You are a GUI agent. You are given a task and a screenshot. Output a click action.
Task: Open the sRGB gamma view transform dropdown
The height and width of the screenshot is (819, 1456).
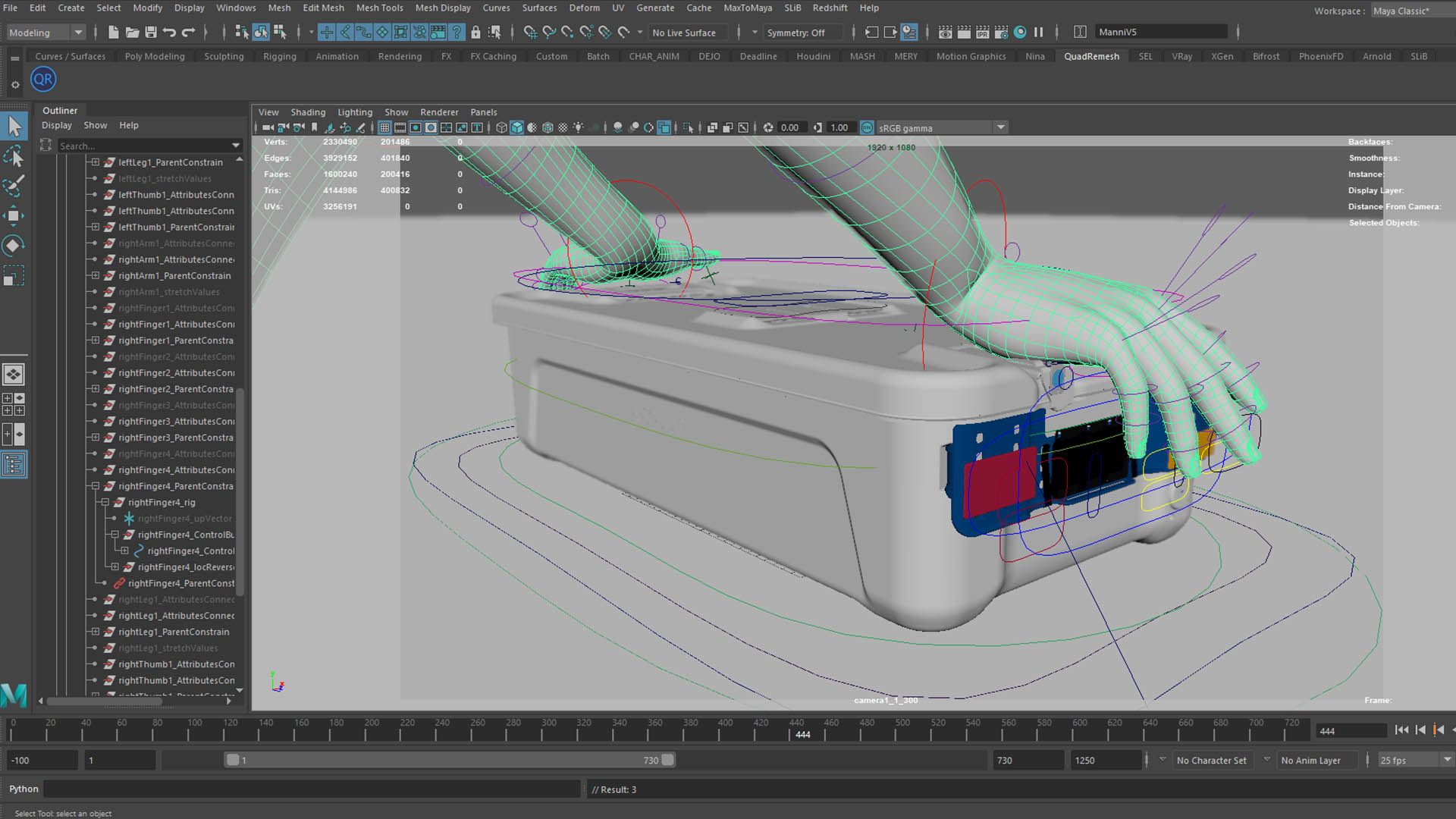tap(1000, 127)
